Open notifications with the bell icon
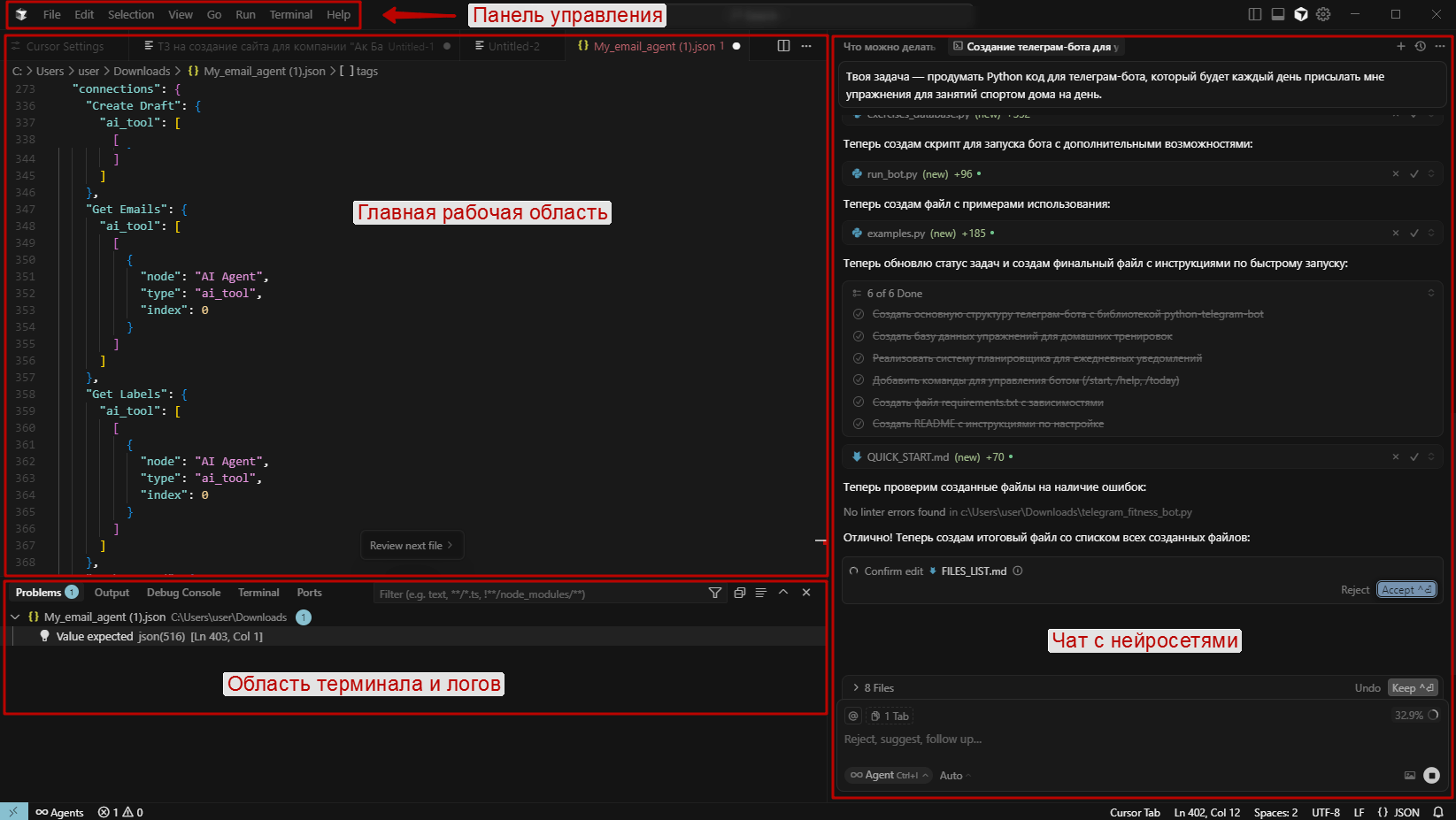The image size is (1456, 820). 1438,812
